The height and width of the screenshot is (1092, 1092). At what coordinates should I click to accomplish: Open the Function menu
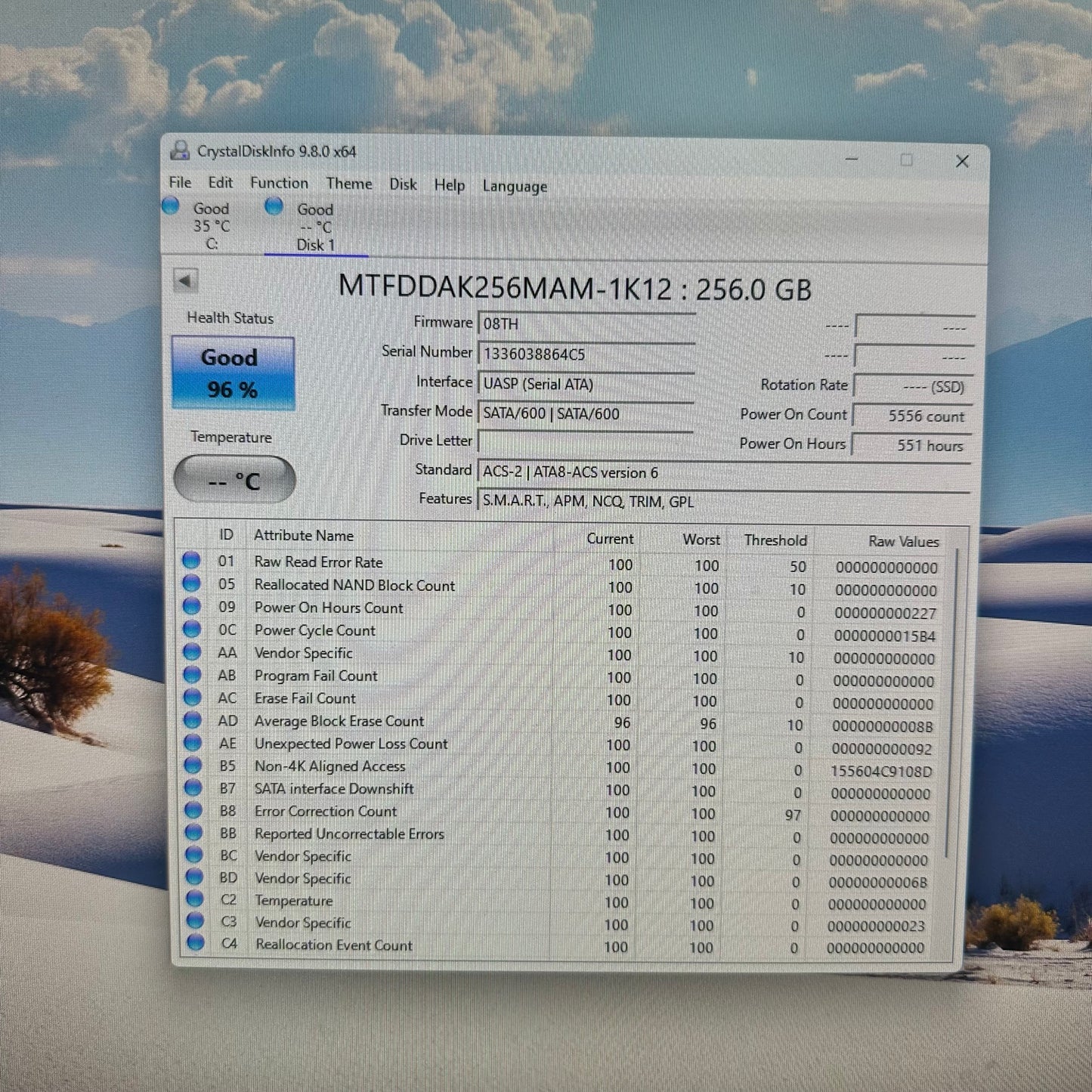click(279, 183)
